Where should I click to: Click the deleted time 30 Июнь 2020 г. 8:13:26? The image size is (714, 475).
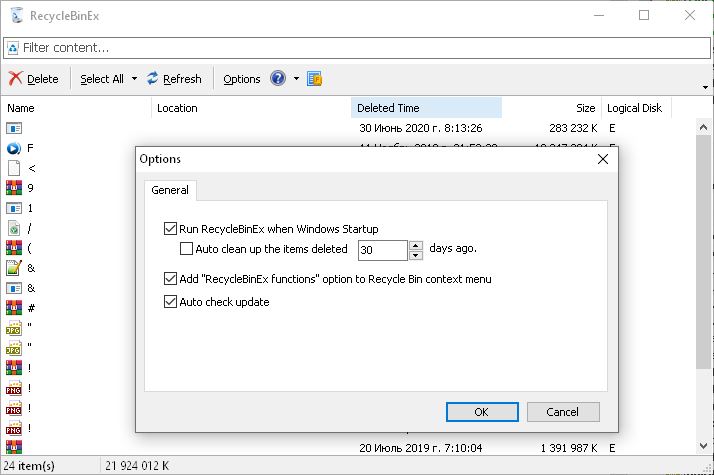(x=420, y=128)
